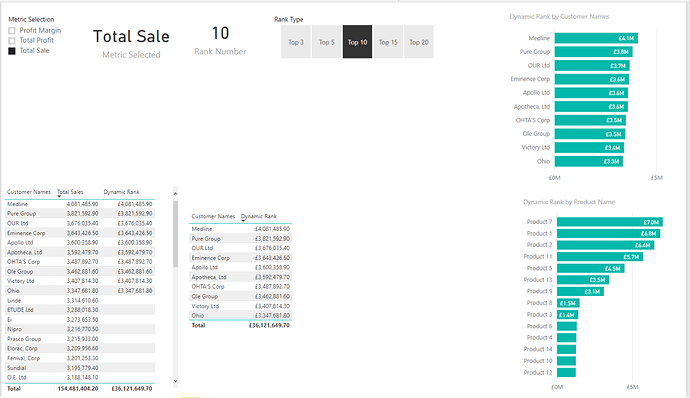Click the Product 12 bar in product chart

point(566,372)
